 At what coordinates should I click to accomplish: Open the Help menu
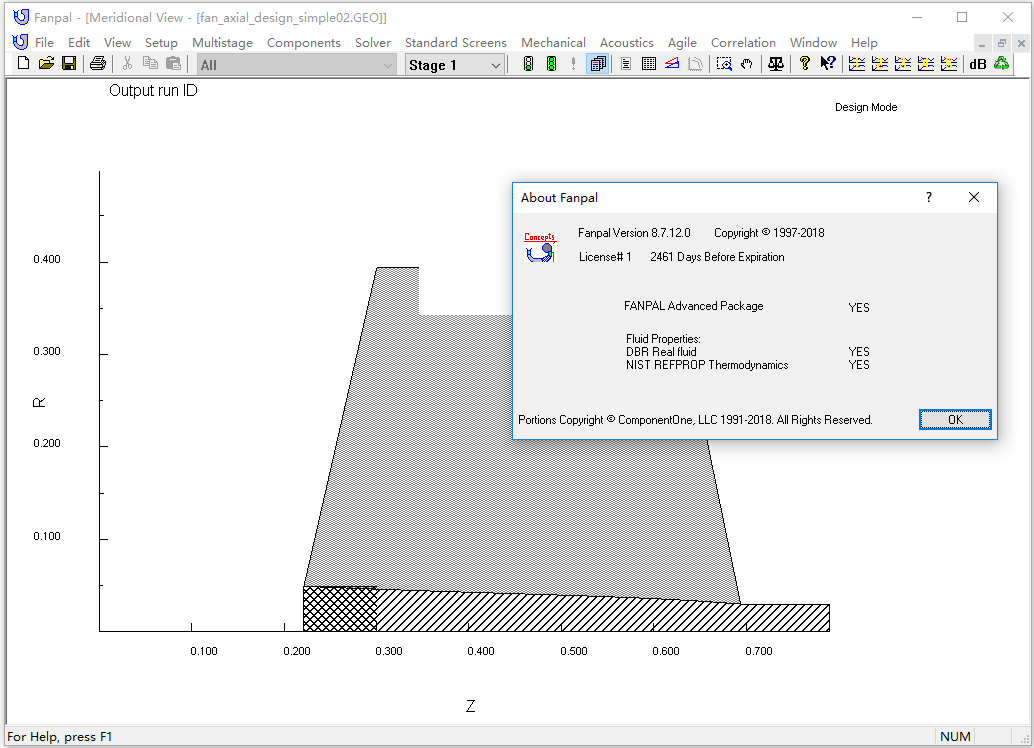click(x=864, y=42)
